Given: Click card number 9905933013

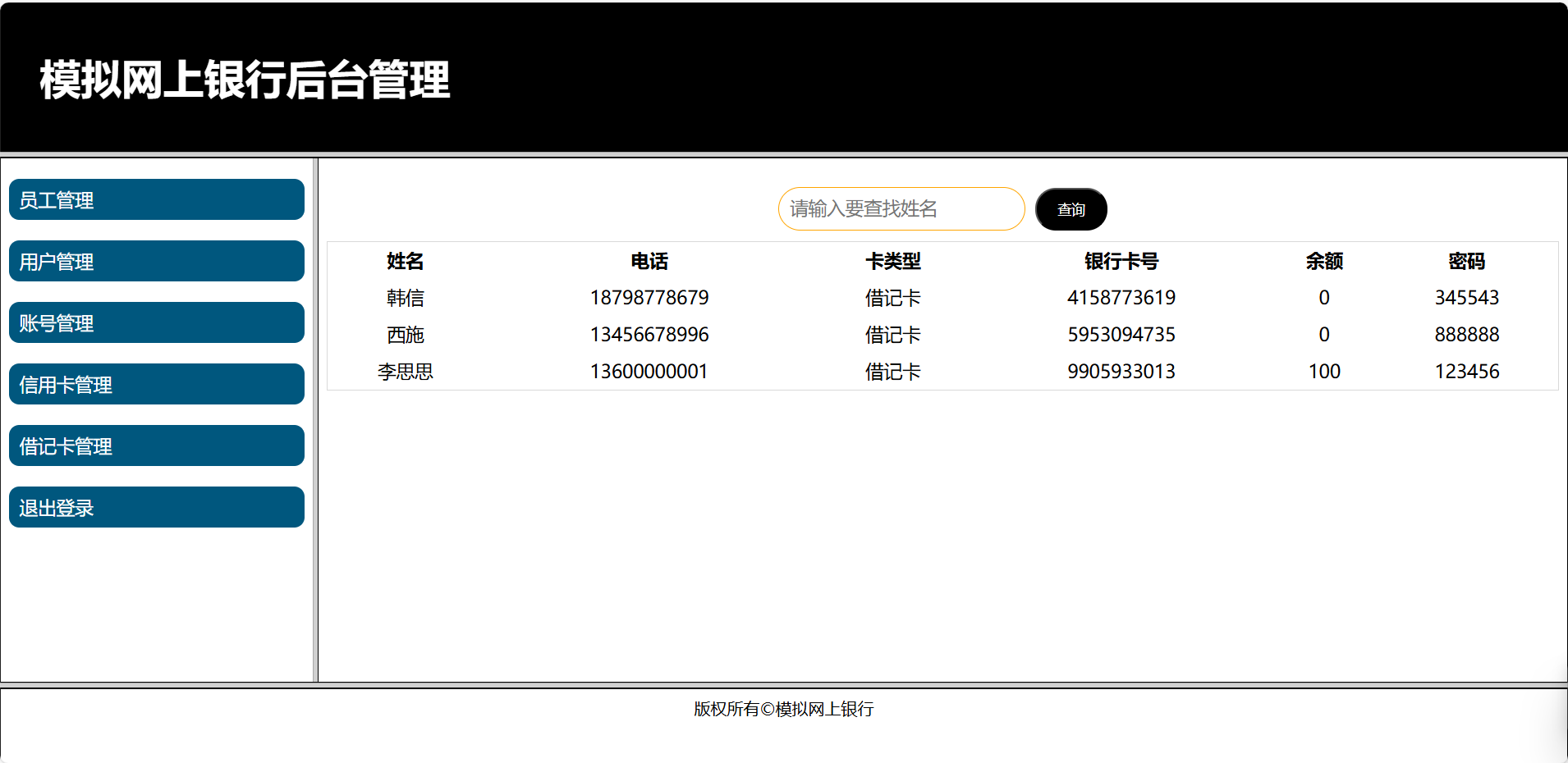Looking at the screenshot, I should [x=1121, y=372].
